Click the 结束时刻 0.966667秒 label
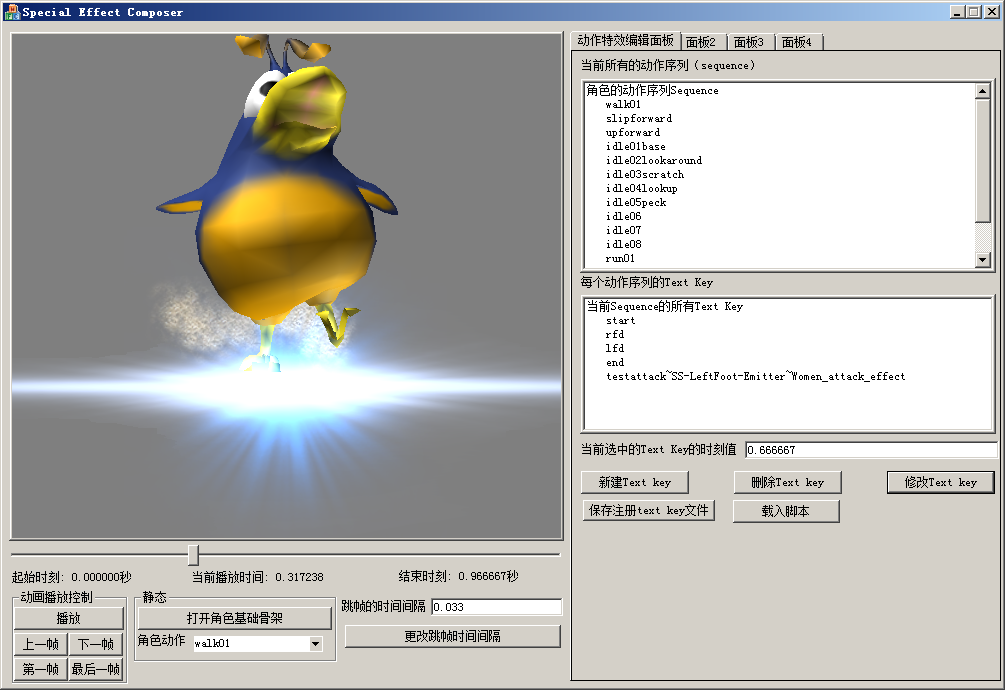The height and width of the screenshot is (690, 1005). [x=458, y=577]
